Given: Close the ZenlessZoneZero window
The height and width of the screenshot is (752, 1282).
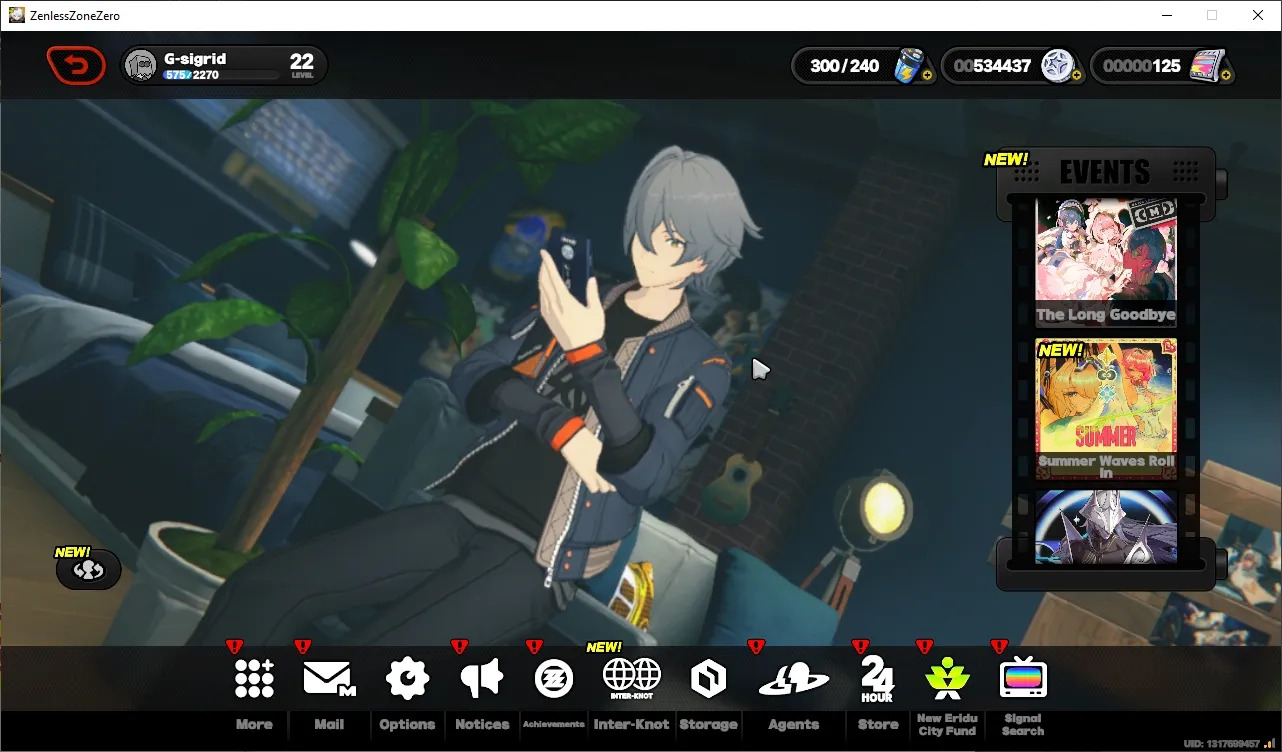Looking at the screenshot, I should coord(1258,15).
